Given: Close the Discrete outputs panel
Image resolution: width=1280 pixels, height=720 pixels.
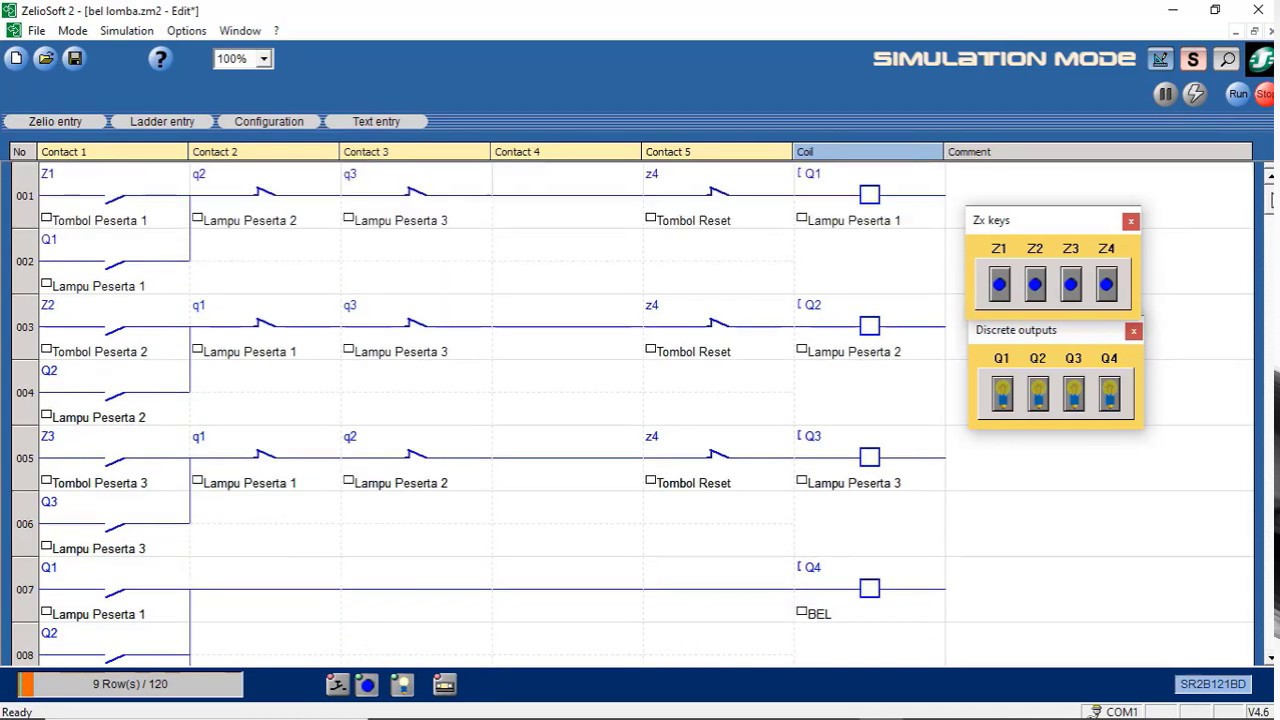Looking at the screenshot, I should [1133, 331].
